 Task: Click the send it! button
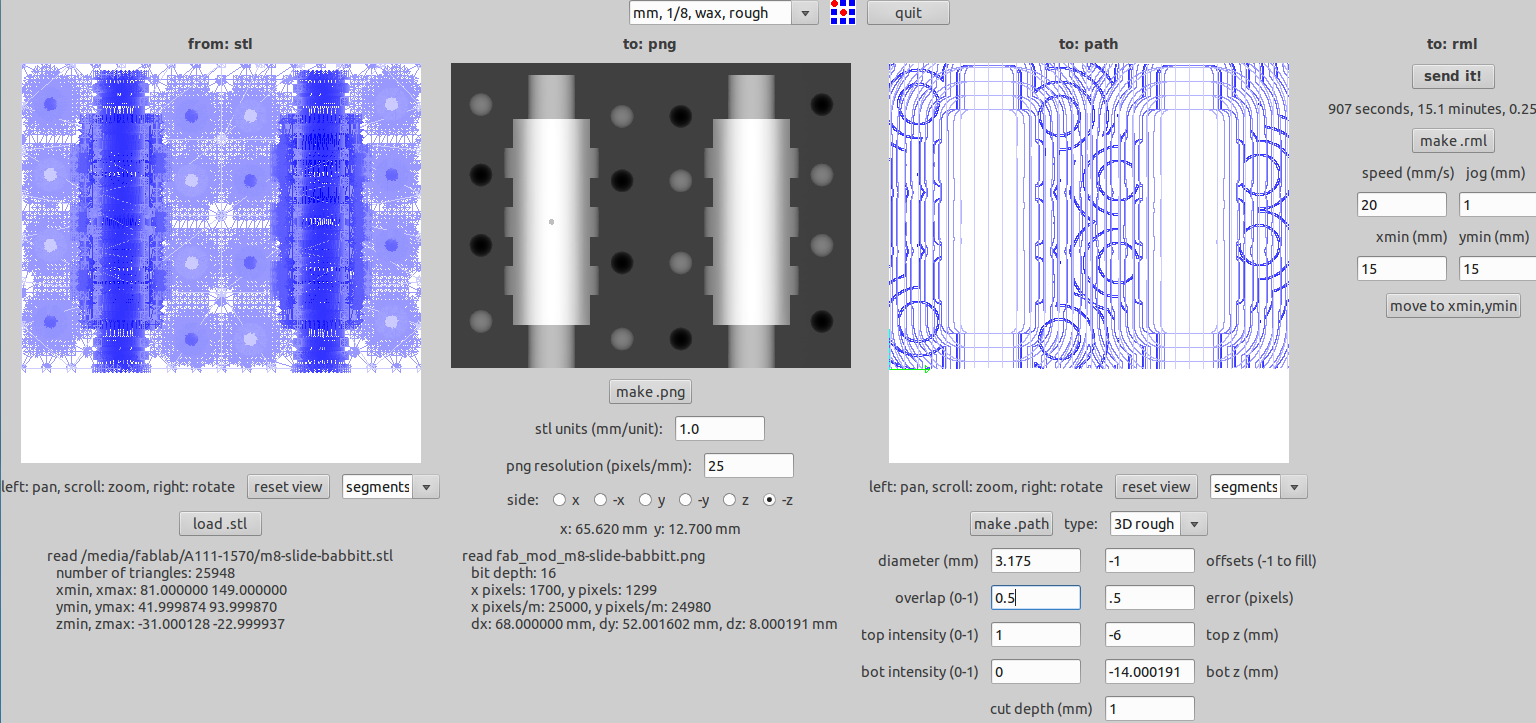pyautogui.click(x=1453, y=76)
